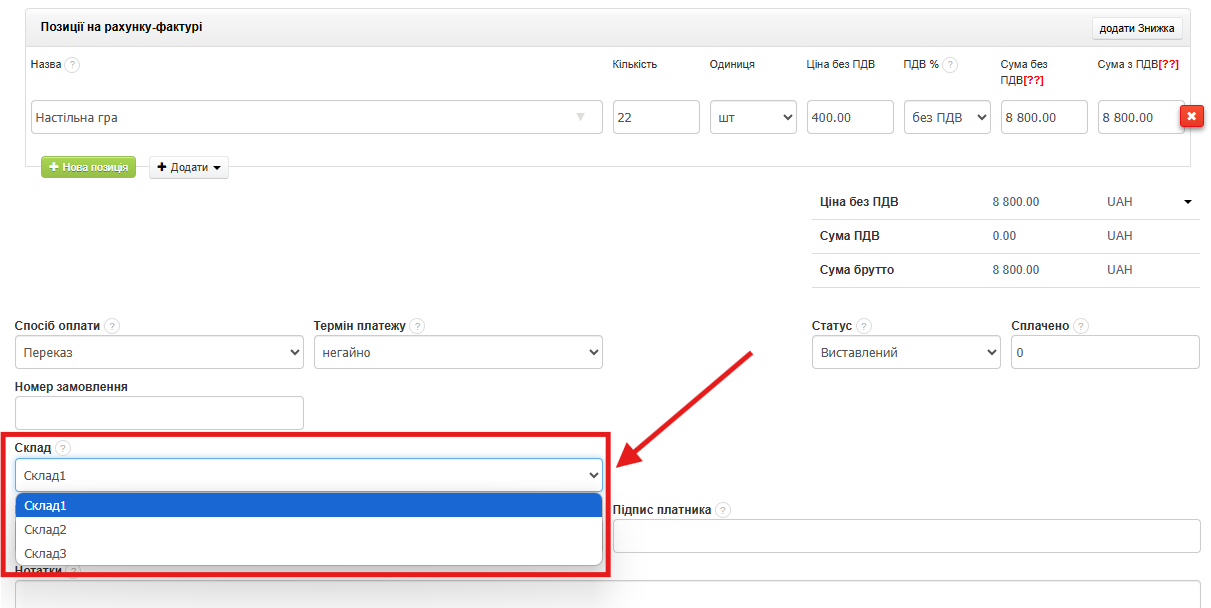The height and width of the screenshot is (608, 1211).
Task: Open the Одиниця unit dropdown
Action: [753, 117]
